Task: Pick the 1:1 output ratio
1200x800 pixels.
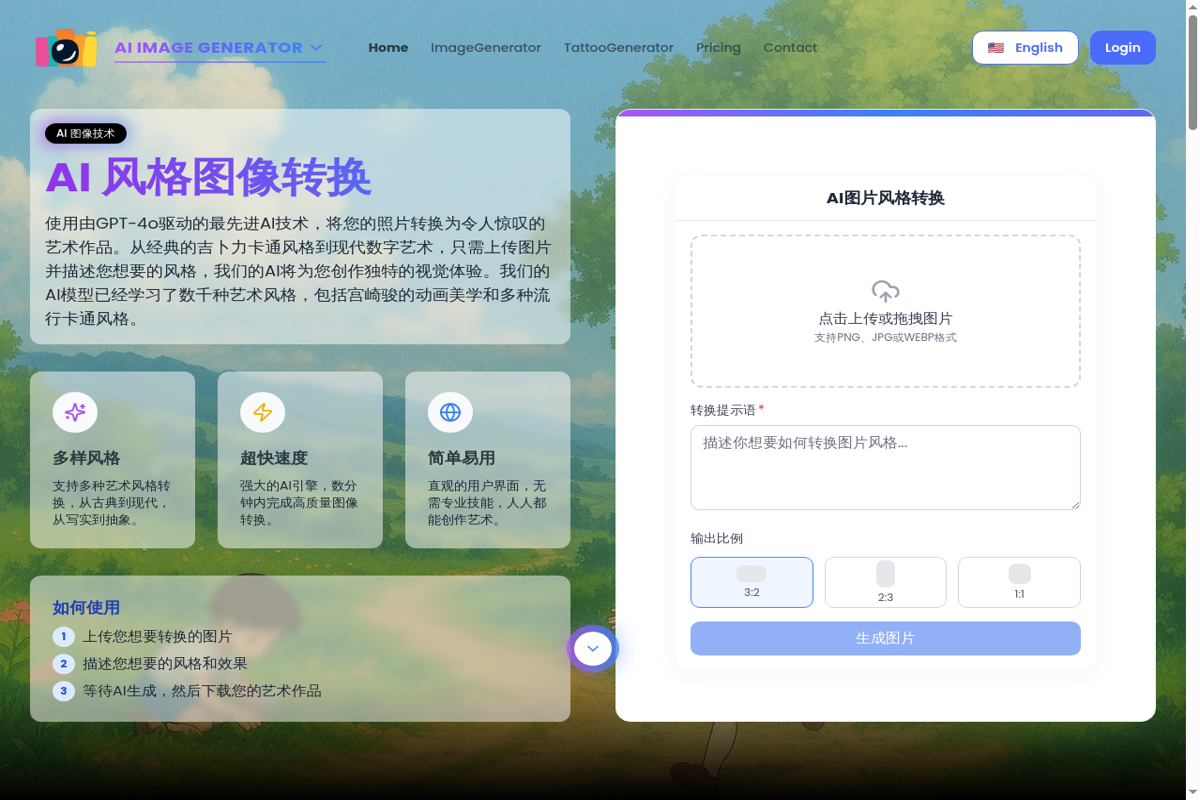Action: coord(1019,582)
